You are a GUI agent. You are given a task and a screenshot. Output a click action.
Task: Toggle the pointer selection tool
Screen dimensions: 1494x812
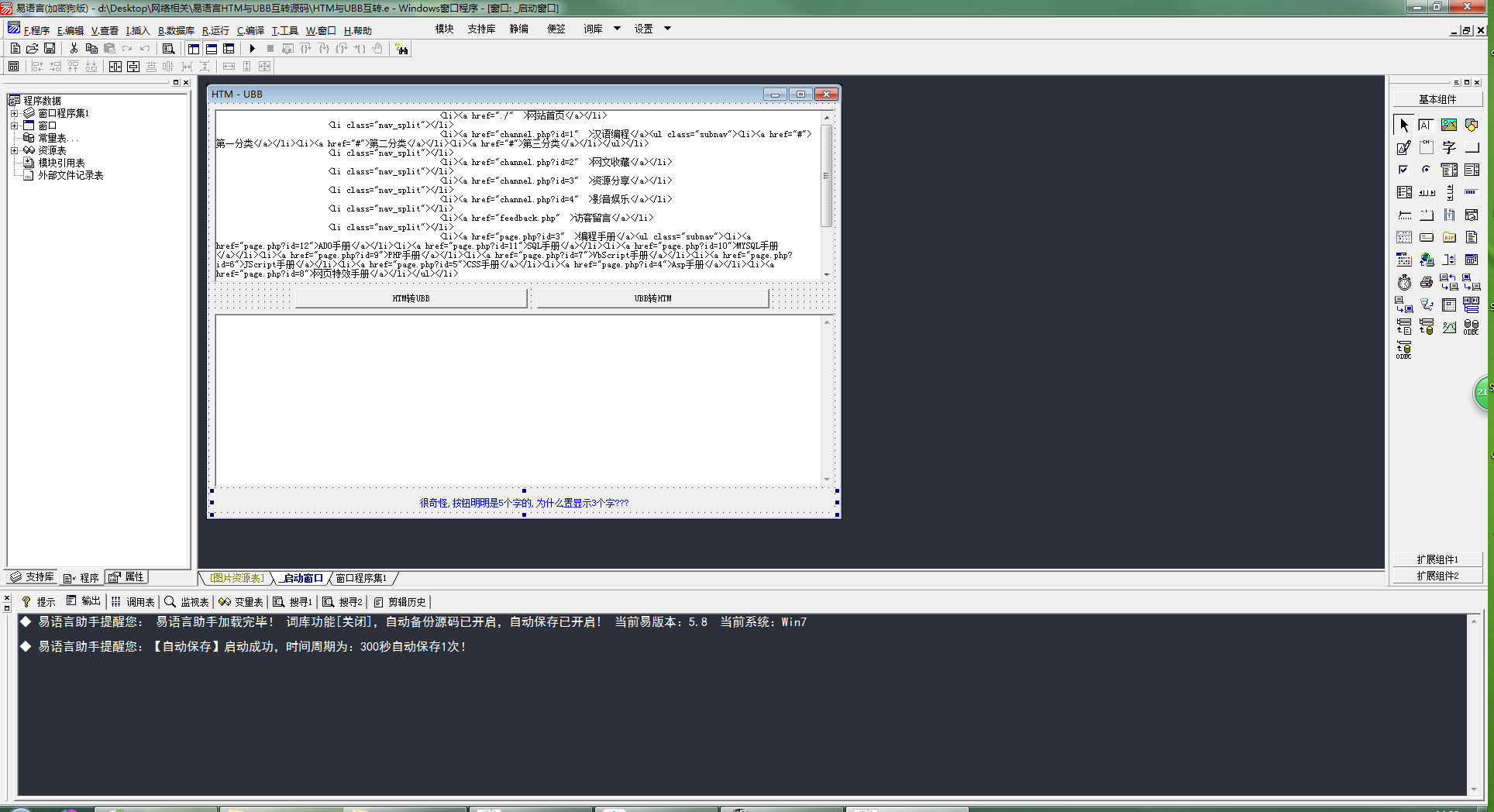1404,125
